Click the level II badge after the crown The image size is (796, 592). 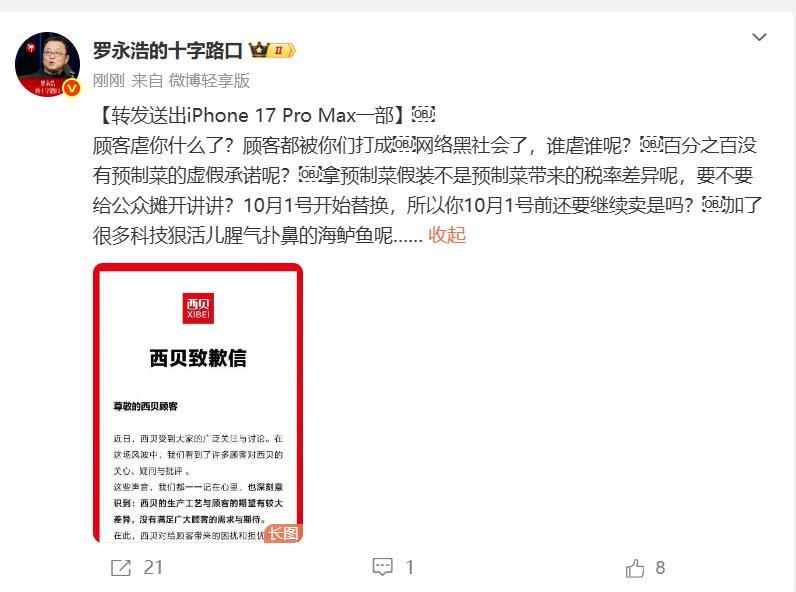[x=282, y=50]
